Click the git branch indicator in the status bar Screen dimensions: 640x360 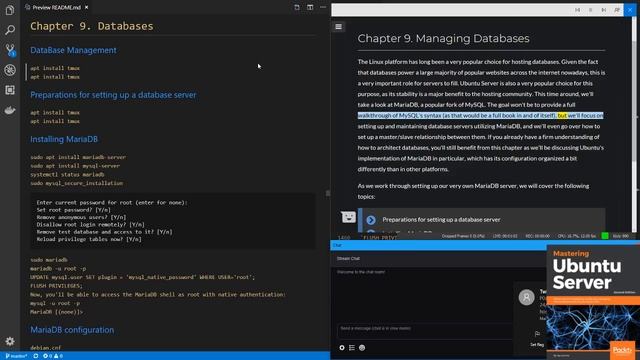[16, 356]
